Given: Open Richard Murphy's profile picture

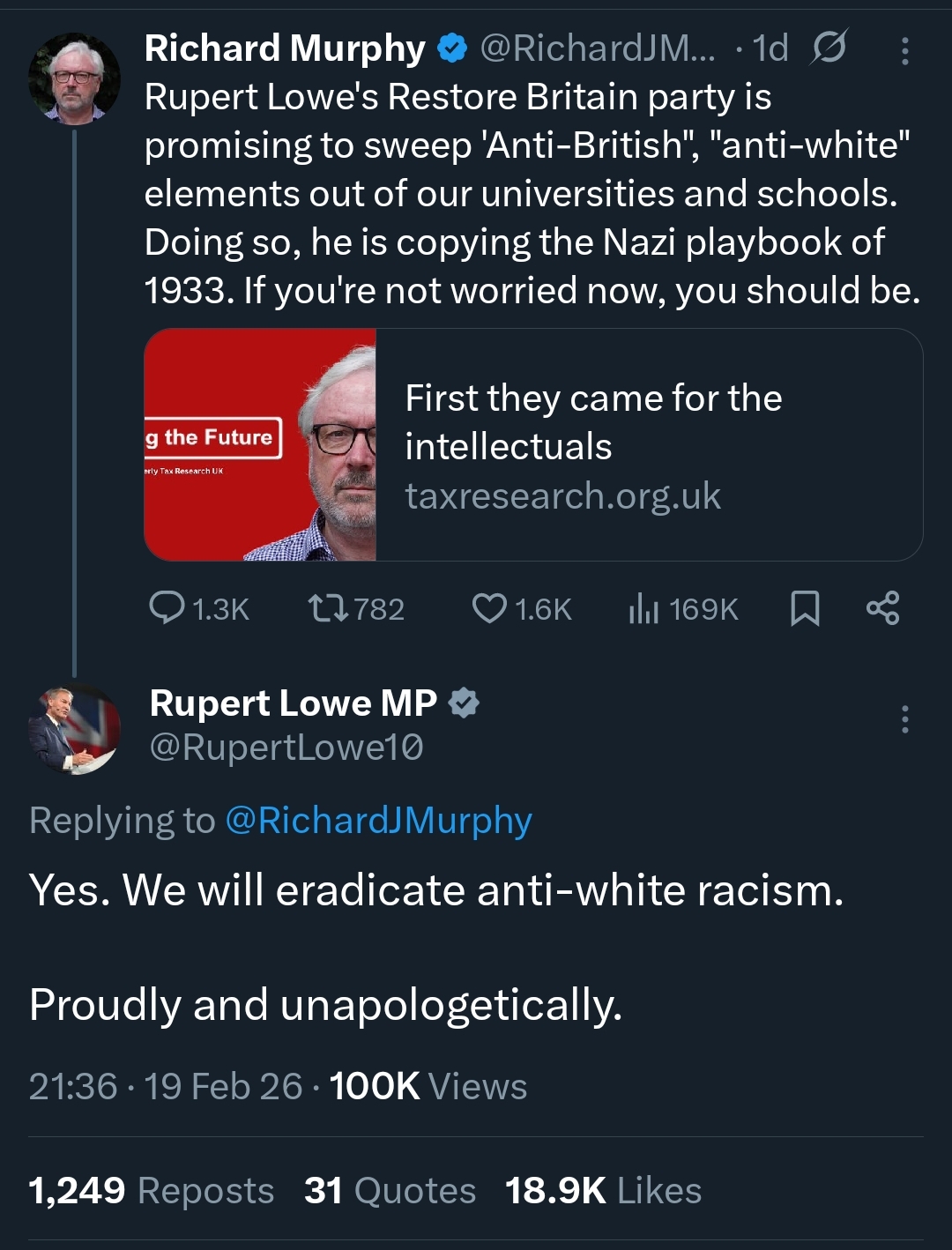Looking at the screenshot, I should (x=74, y=78).
